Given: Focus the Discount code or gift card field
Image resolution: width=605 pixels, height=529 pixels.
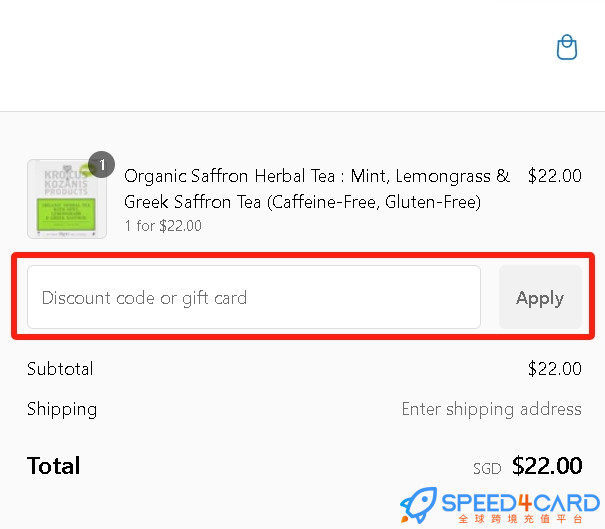Looking at the screenshot, I should point(254,297).
